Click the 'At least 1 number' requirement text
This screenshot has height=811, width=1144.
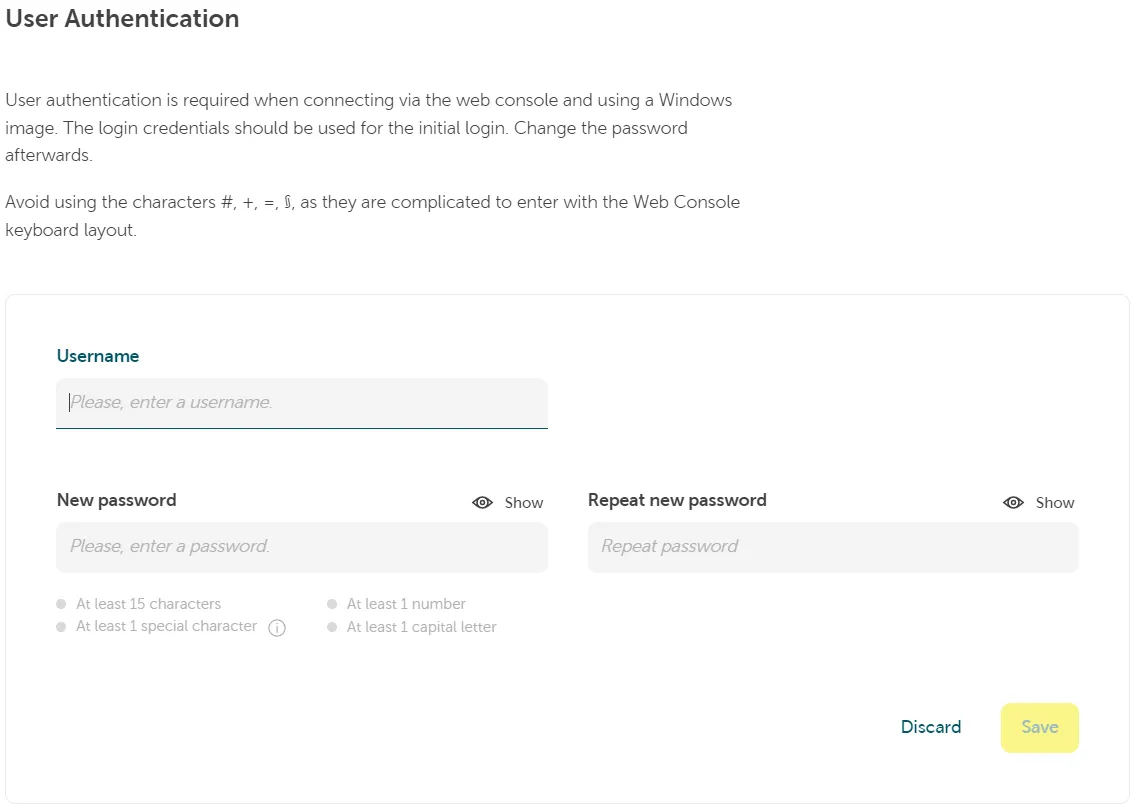coord(405,603)
